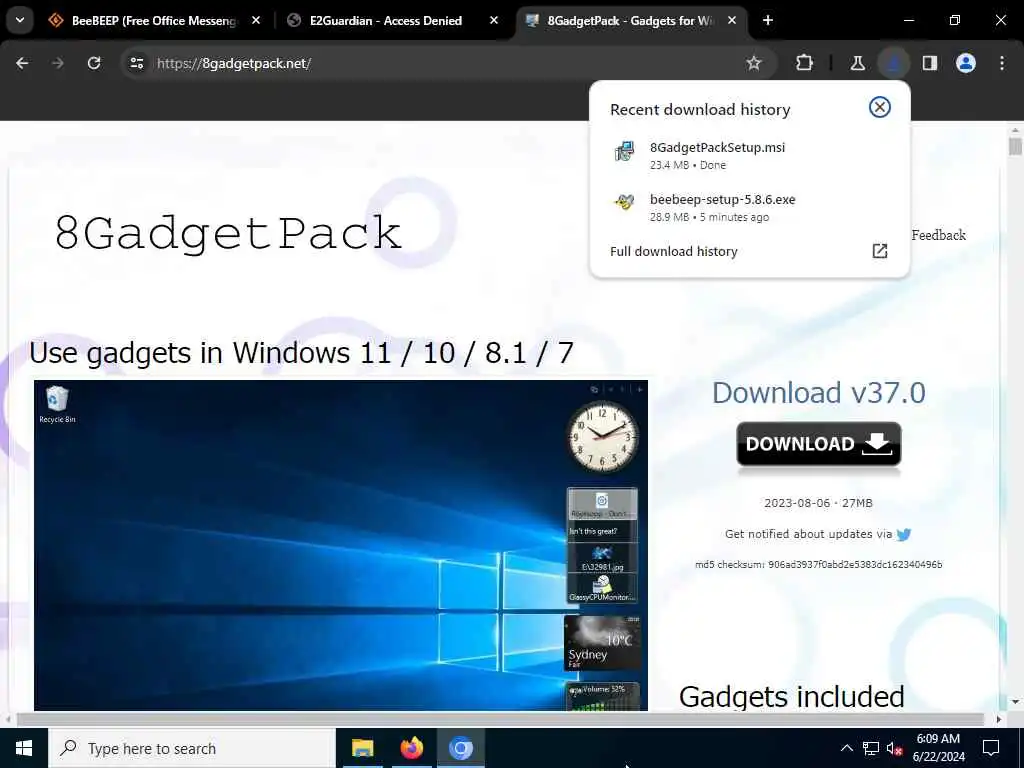Click the scrollbar down arrow
This screenshot has height=768, width=1024.
pos(1015,702)
